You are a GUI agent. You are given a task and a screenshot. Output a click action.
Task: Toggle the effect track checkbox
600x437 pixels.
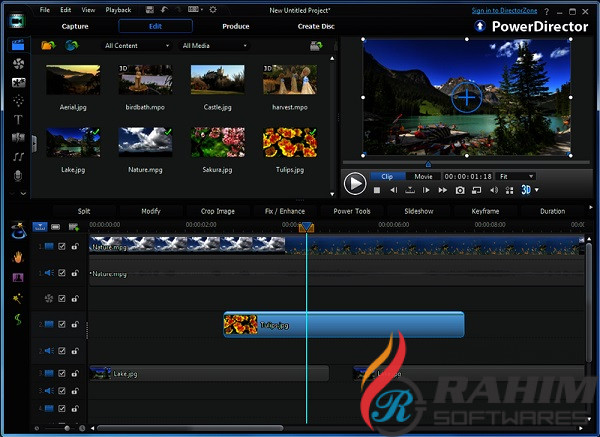pos(62,298)
